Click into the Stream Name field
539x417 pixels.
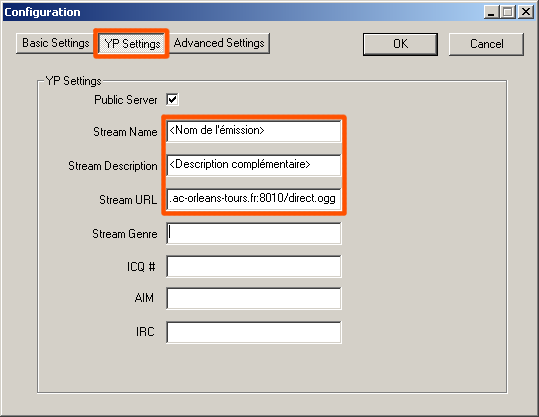pos(254,131)
